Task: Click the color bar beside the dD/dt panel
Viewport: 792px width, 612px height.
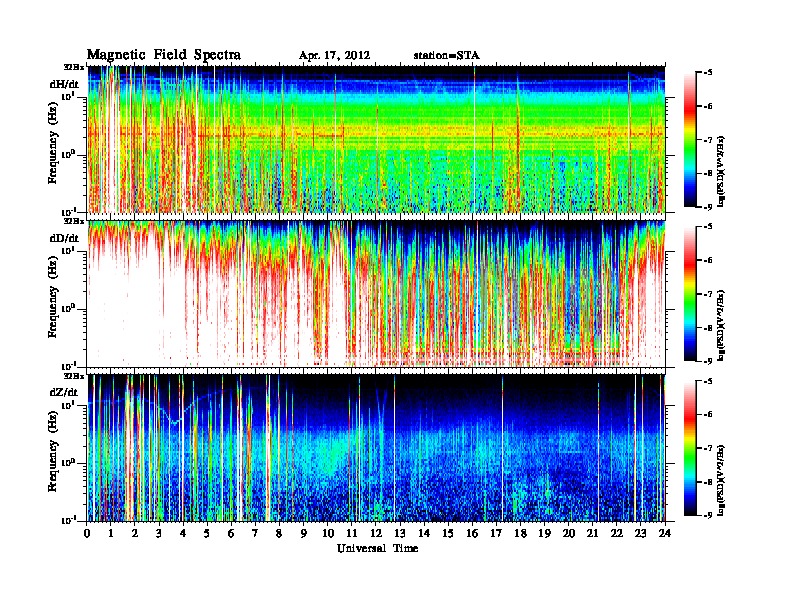Action: pos(690,294)
